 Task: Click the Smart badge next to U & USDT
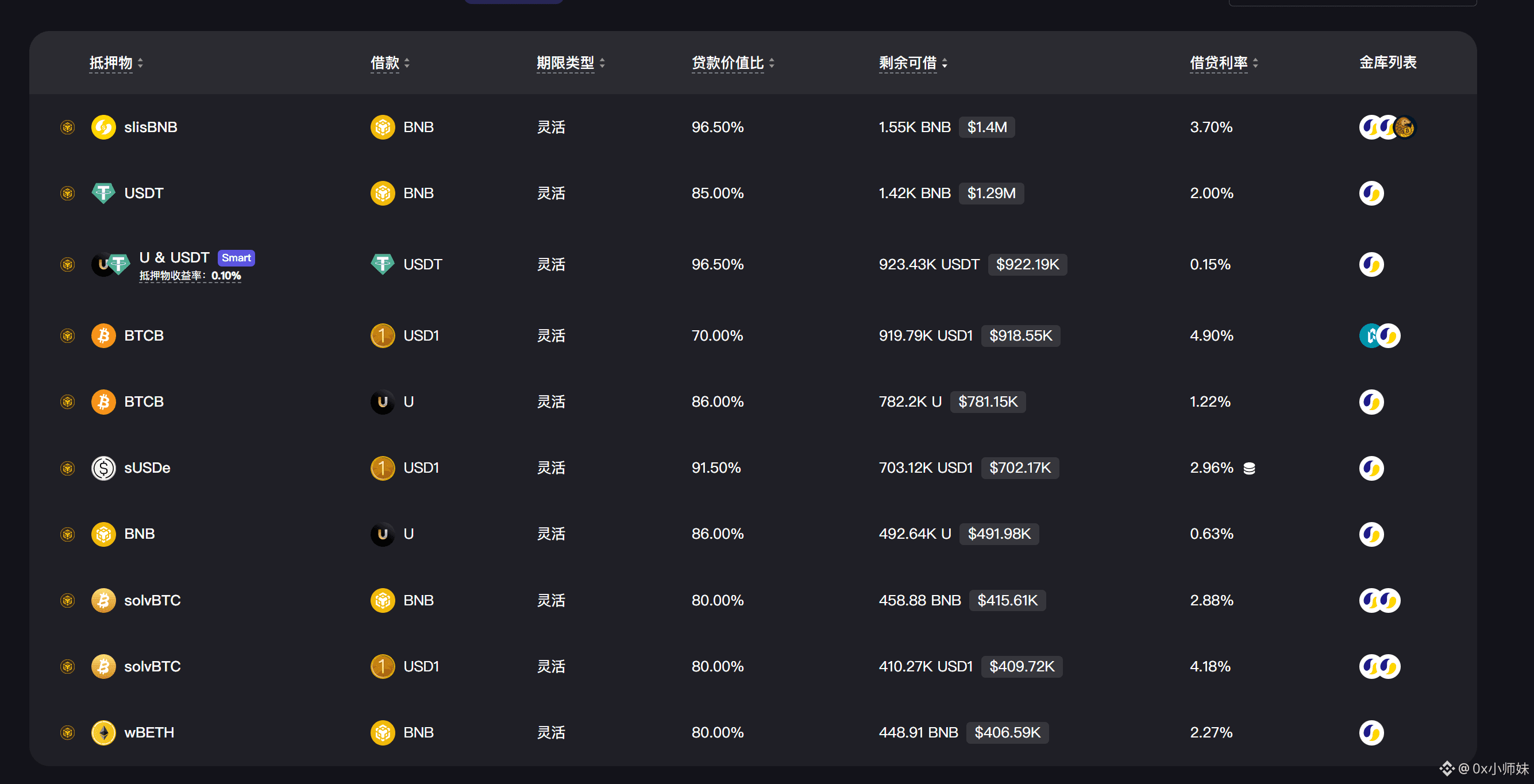[236, 258]
